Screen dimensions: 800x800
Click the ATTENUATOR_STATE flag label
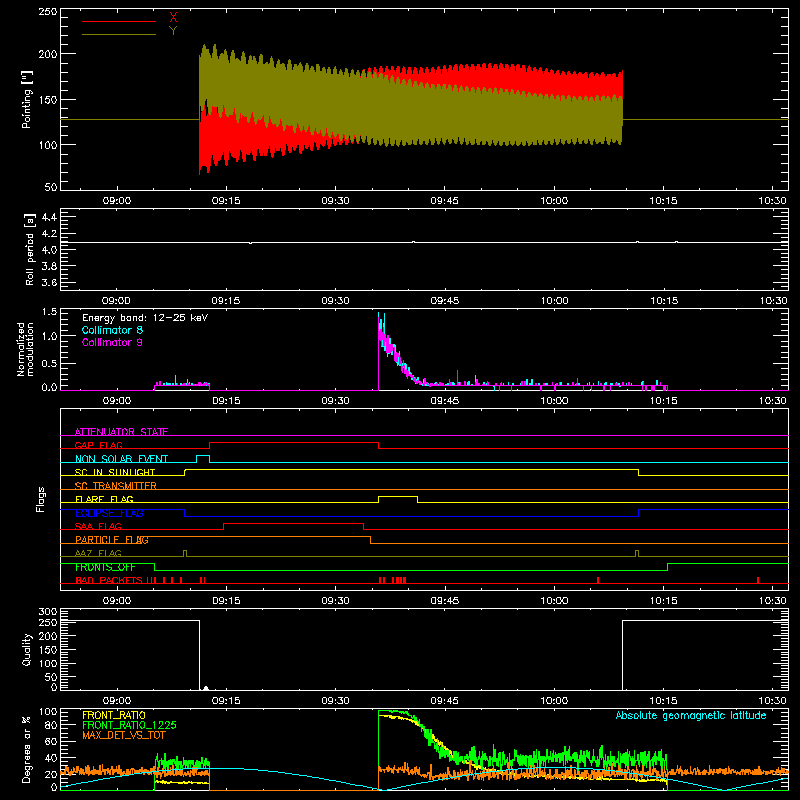[121, 432]
